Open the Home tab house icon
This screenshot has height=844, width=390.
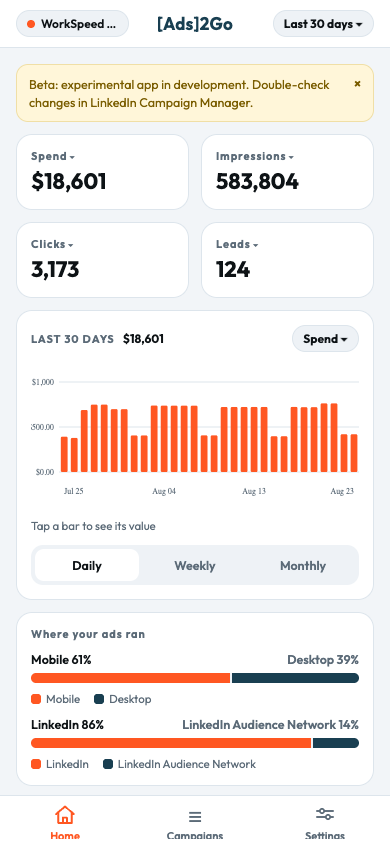[65, 815]
